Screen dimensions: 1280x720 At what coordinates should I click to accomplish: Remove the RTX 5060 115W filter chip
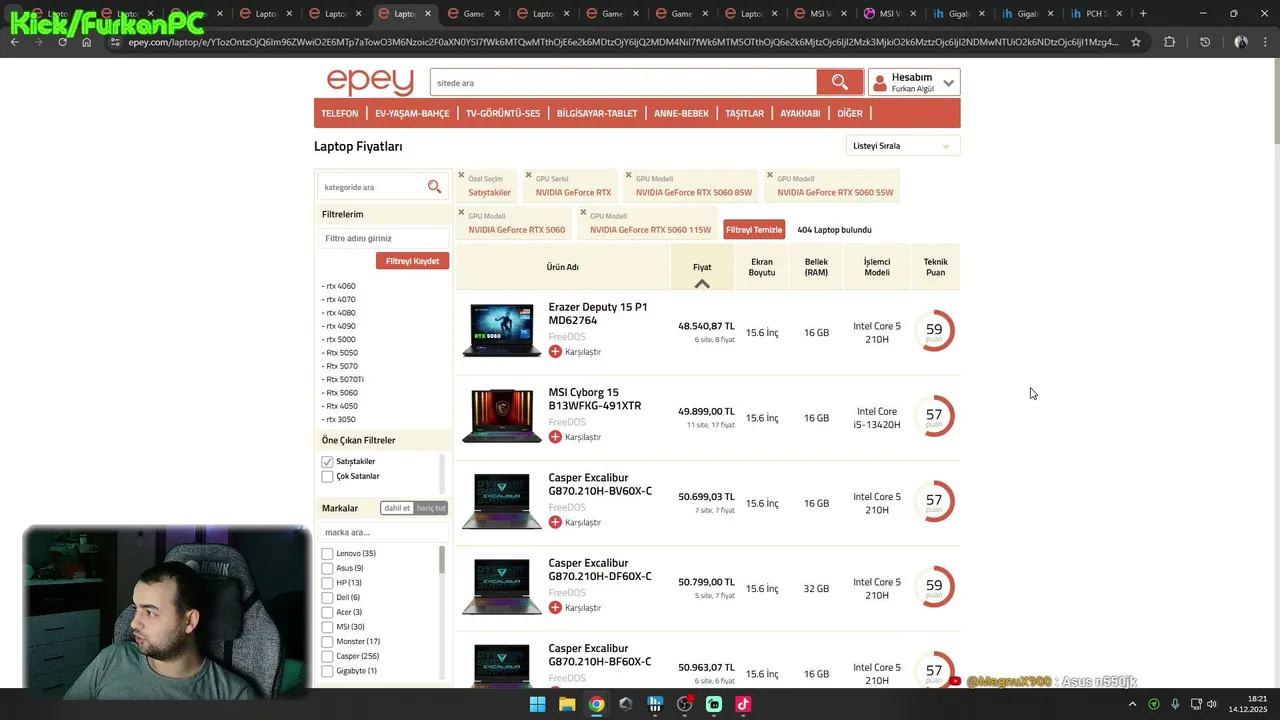pyautogui.click(x=583, y=212)
